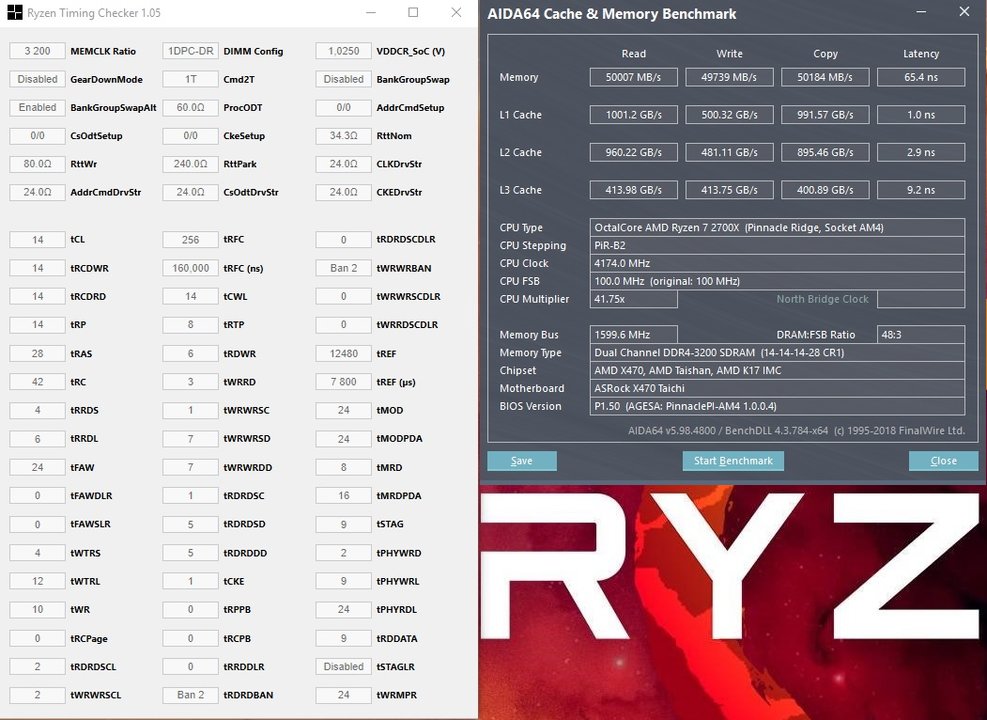
Task: Click the Memory Read 50007 MB/s value
Action: 633,77
